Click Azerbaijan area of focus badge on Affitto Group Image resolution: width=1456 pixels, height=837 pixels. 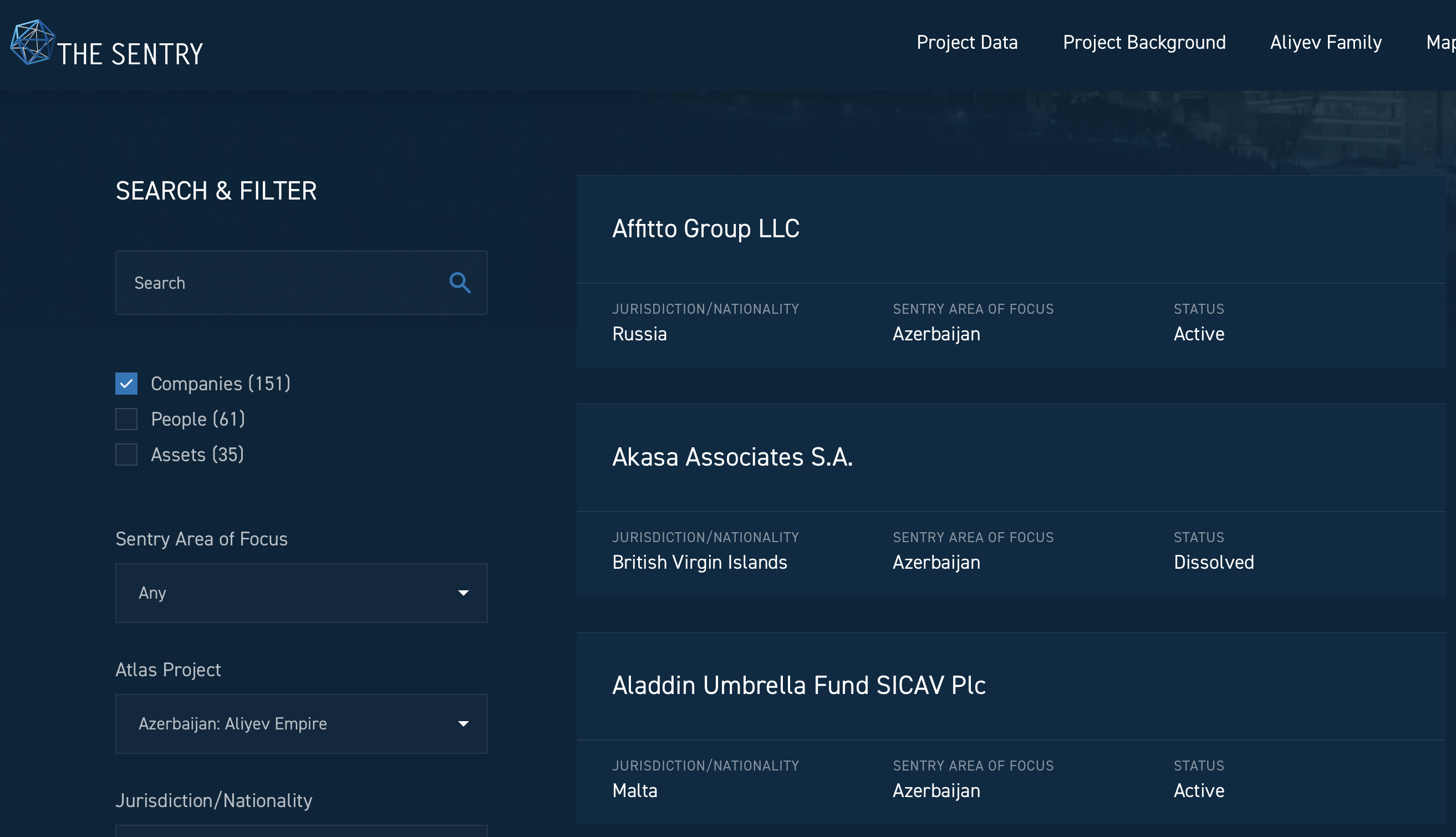point(937,333)
